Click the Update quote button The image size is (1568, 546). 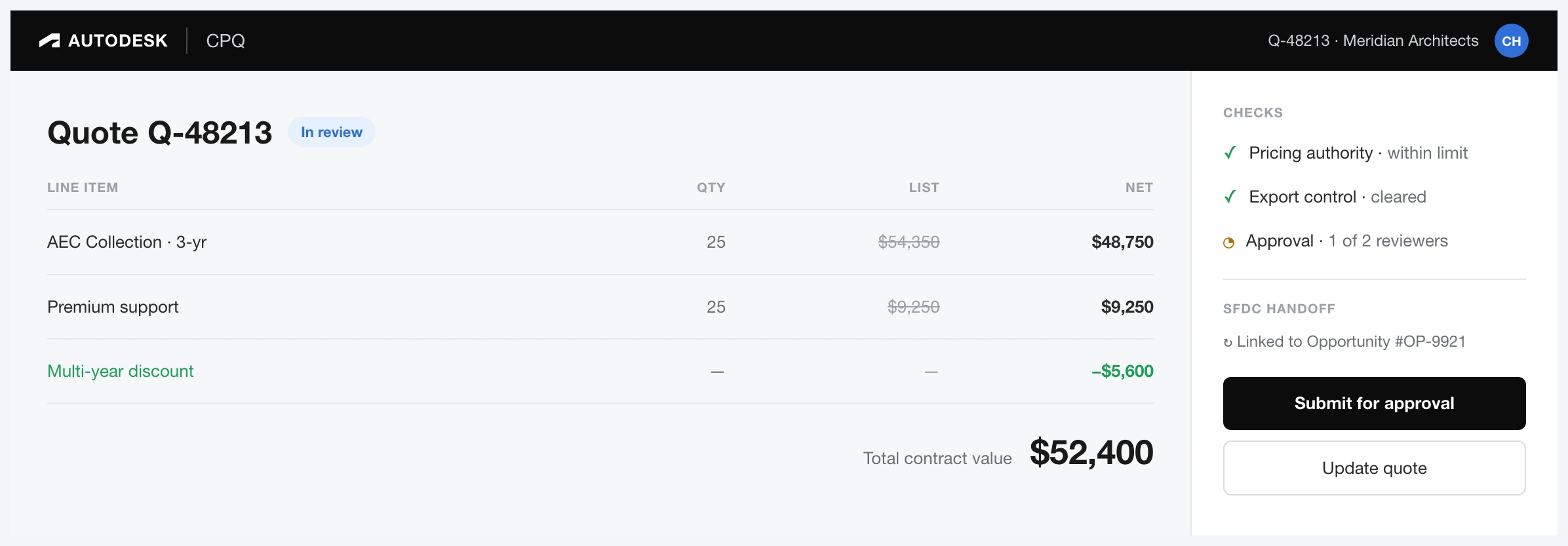1374,468
